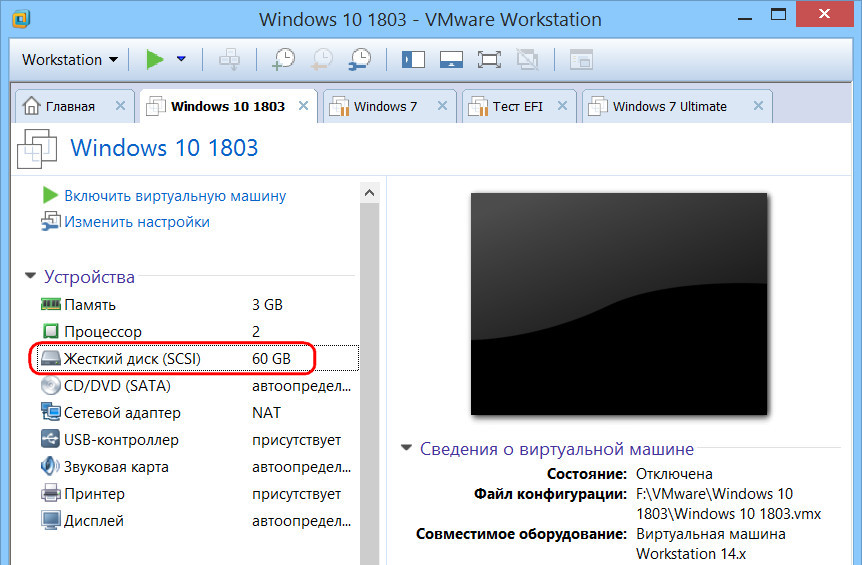Viewport: 862px width, 565px height.
Task: Close the Windows 10 1803 tab
Action: (303, 106)
